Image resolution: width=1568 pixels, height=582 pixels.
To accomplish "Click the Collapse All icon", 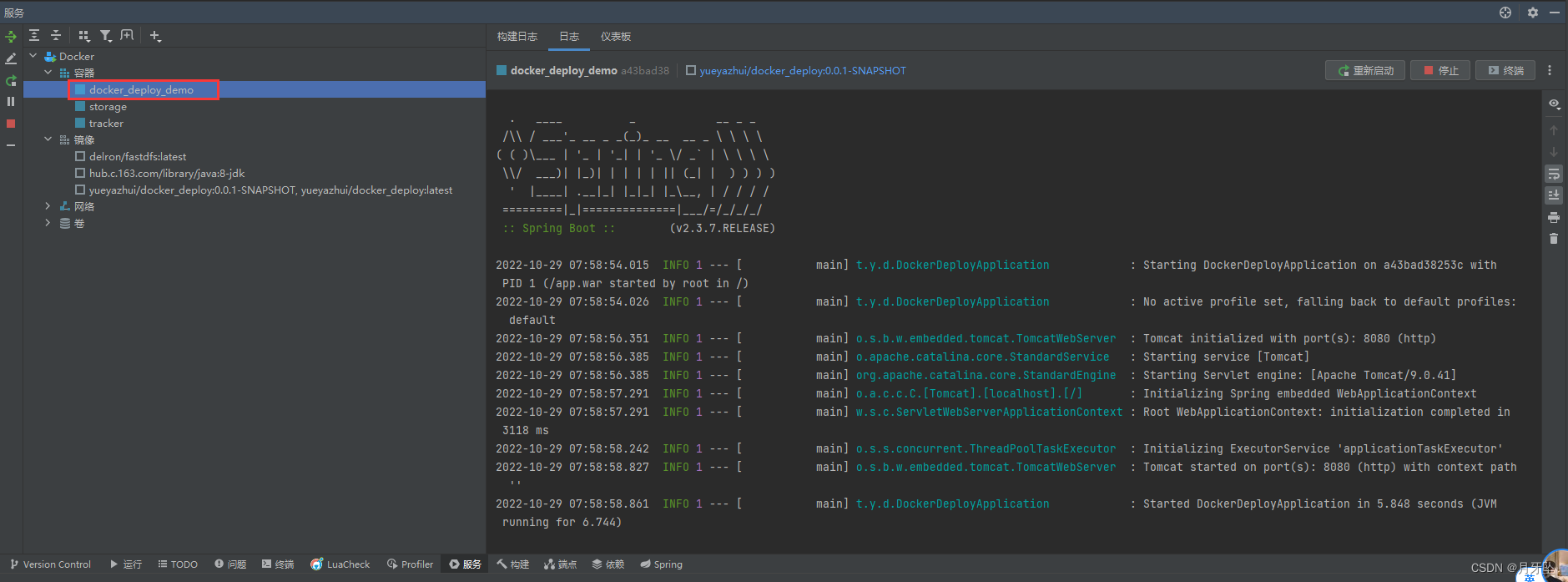I will (x=56, y=36).
